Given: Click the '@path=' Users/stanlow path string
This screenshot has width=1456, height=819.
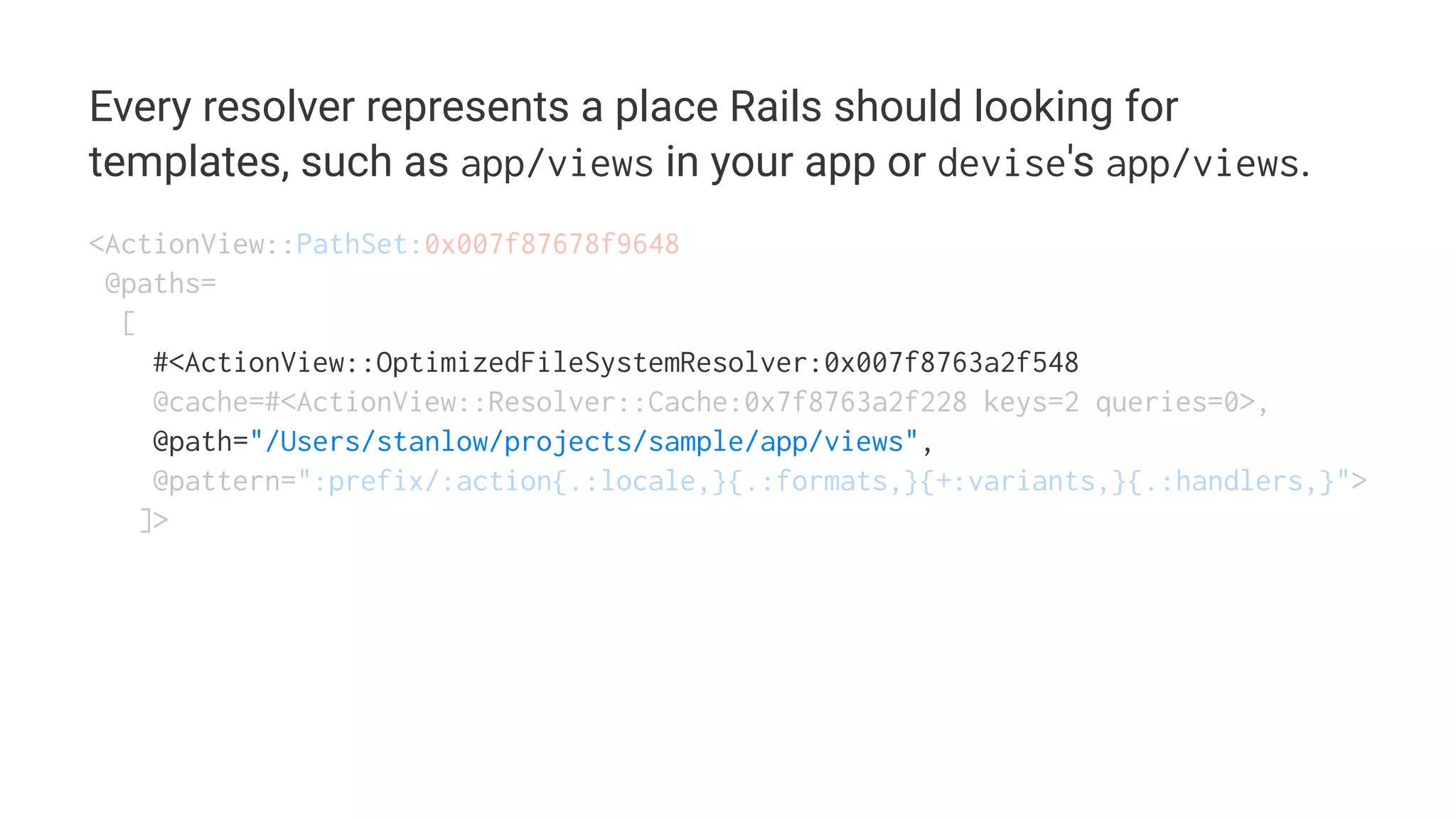Looking at the screenshot, I should 542,442.
